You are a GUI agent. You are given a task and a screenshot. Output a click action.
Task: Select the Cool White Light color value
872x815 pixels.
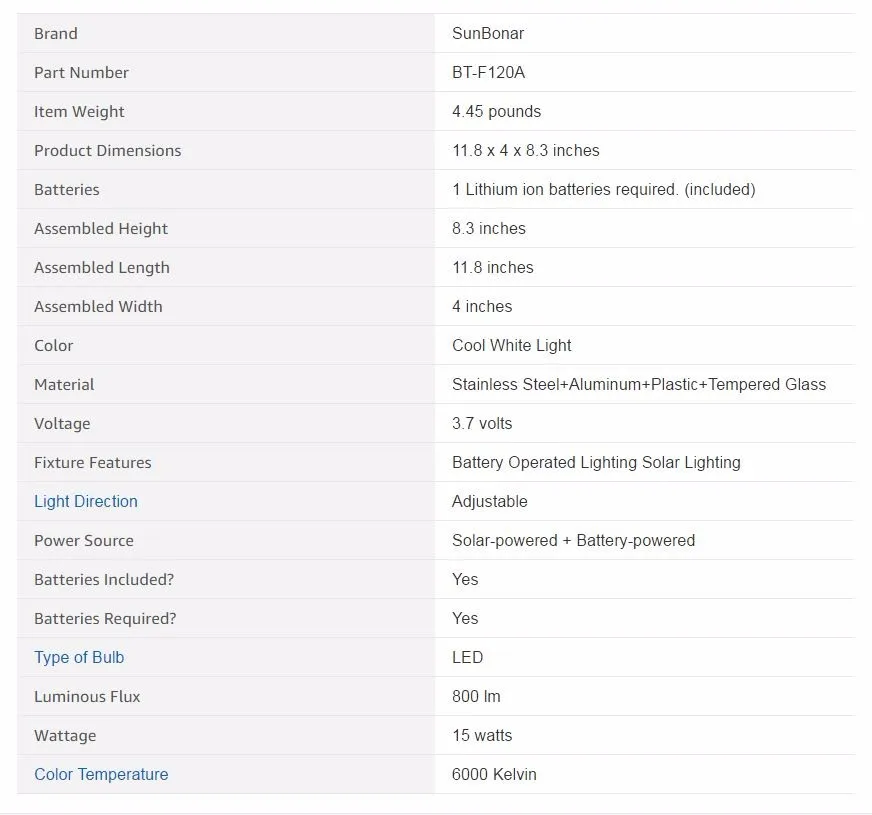pyautogui.click(x=512, y=345)
